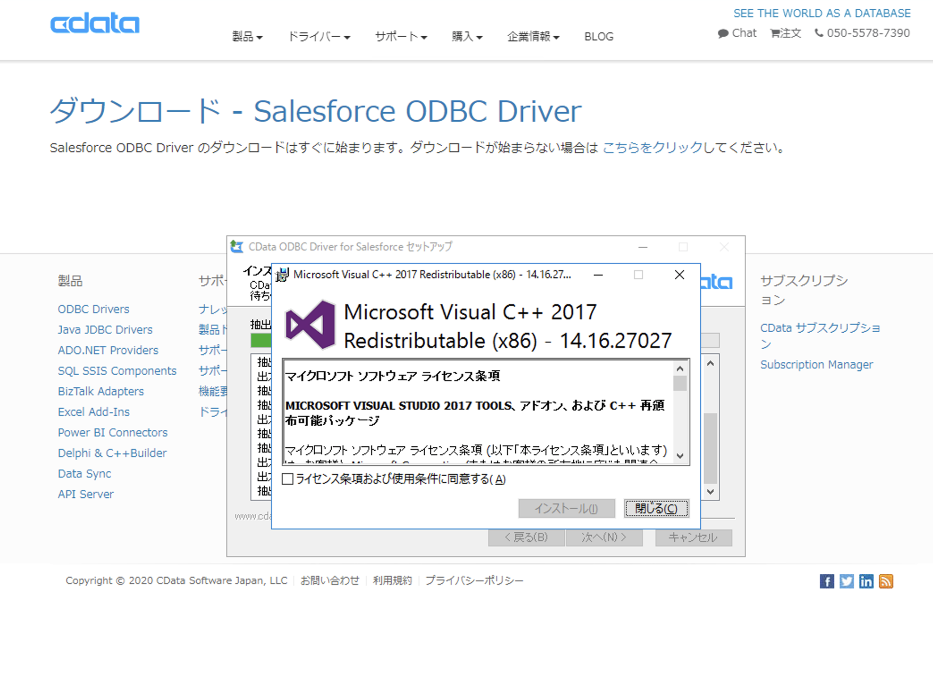
Task: Open the ADO.NET Providers link
Action: 108,350
